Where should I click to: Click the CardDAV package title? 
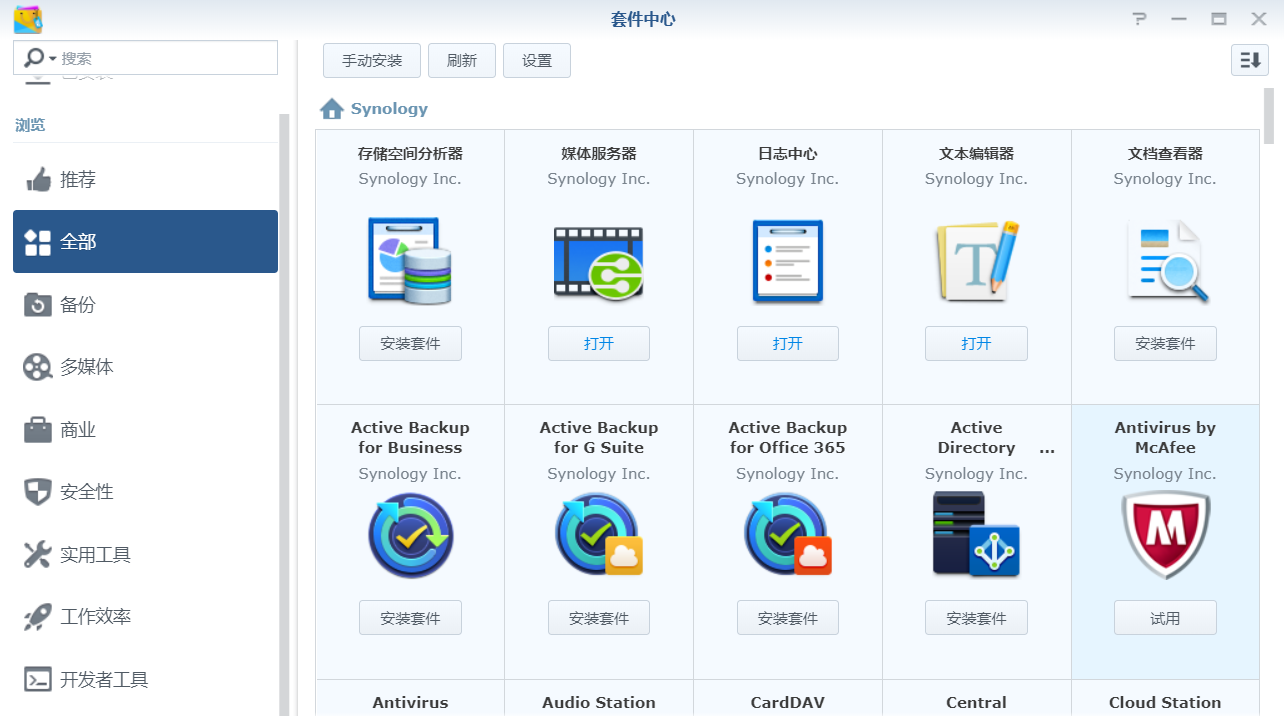[787, 703]
